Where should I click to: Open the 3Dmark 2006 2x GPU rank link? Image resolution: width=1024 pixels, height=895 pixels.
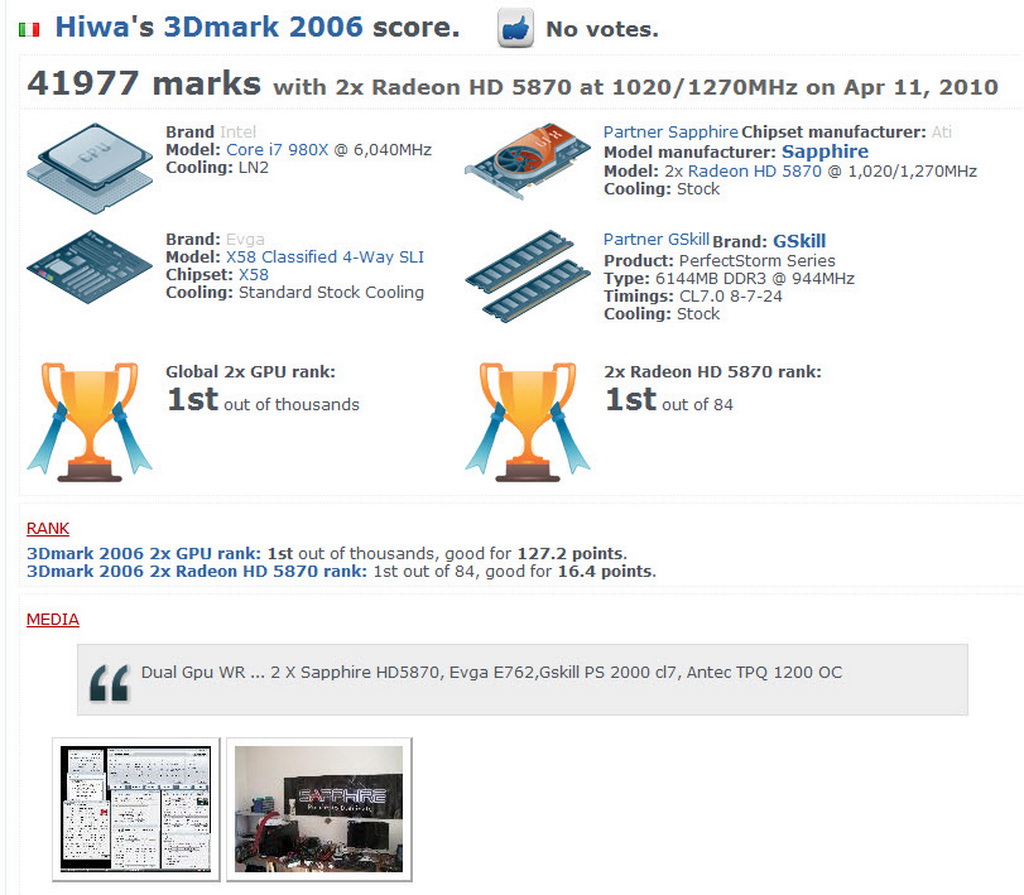tap(144, 553)
